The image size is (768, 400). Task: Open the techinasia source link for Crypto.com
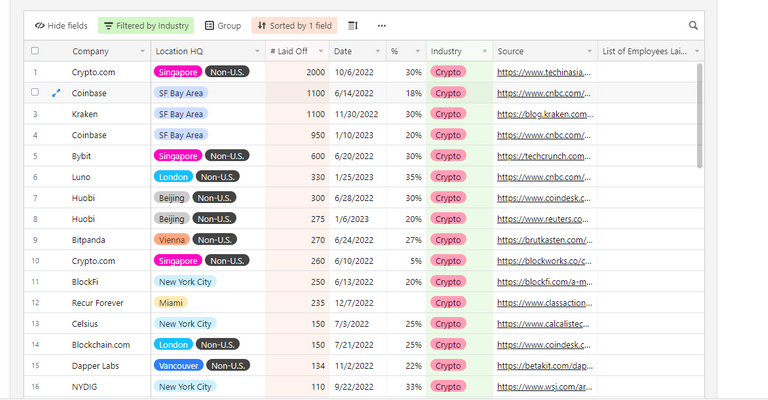pos(544,72)
